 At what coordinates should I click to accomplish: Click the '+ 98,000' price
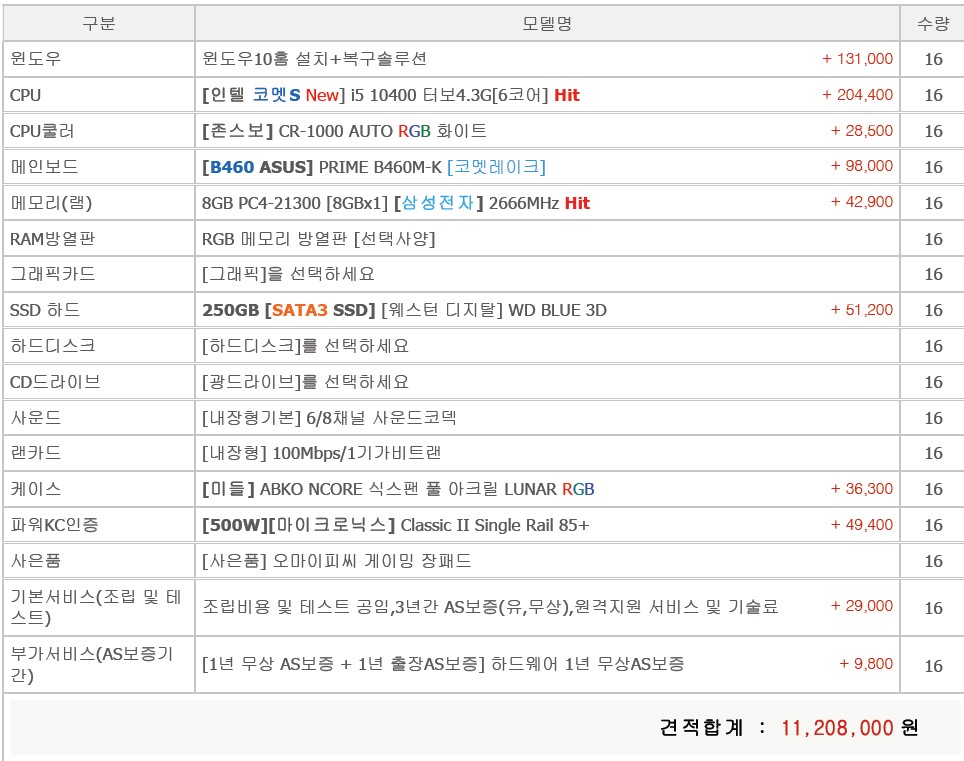pyautogui.click(x=862, y=166)
